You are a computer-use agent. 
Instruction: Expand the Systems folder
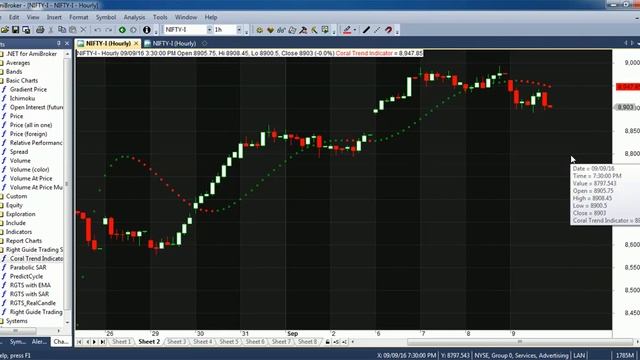[x=17, y=321]
